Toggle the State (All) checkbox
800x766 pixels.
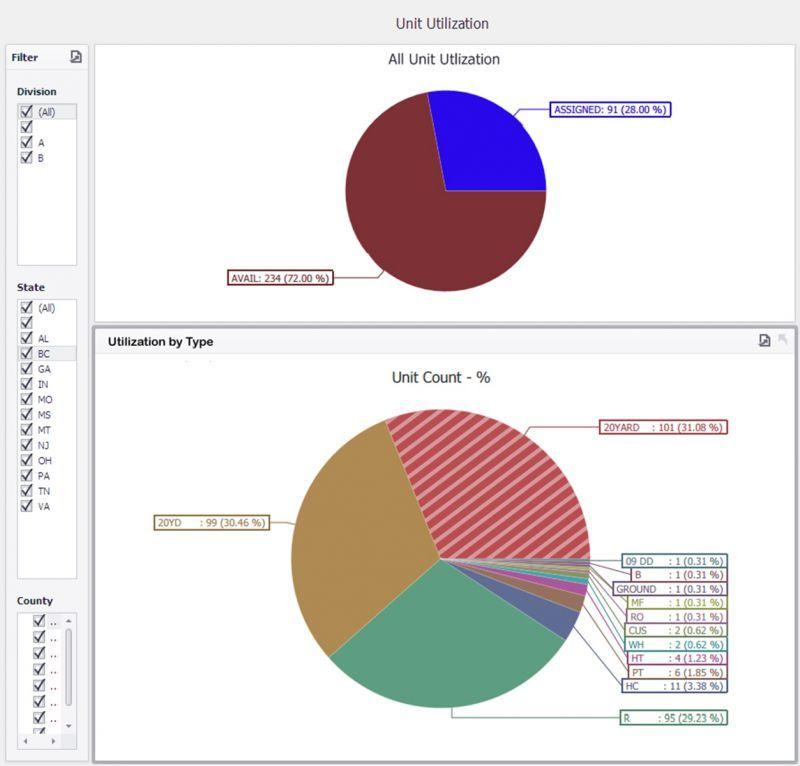pyautogui.click(x=27, y=308)
